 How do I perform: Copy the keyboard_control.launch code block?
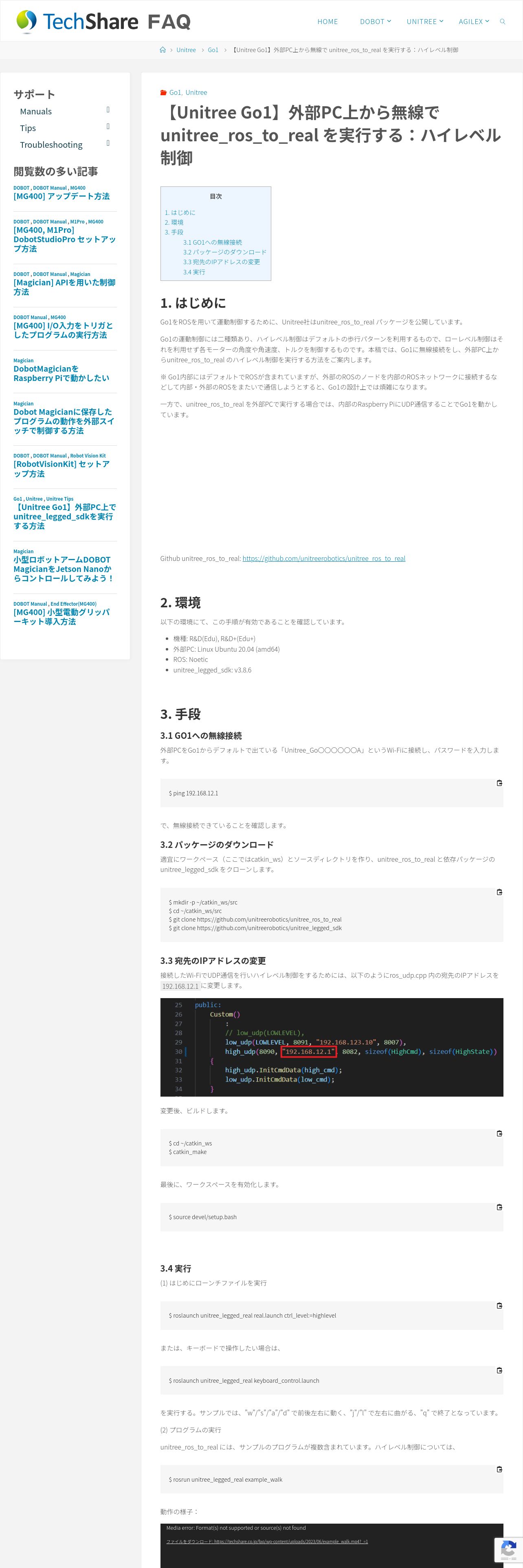coord(499,1370)
